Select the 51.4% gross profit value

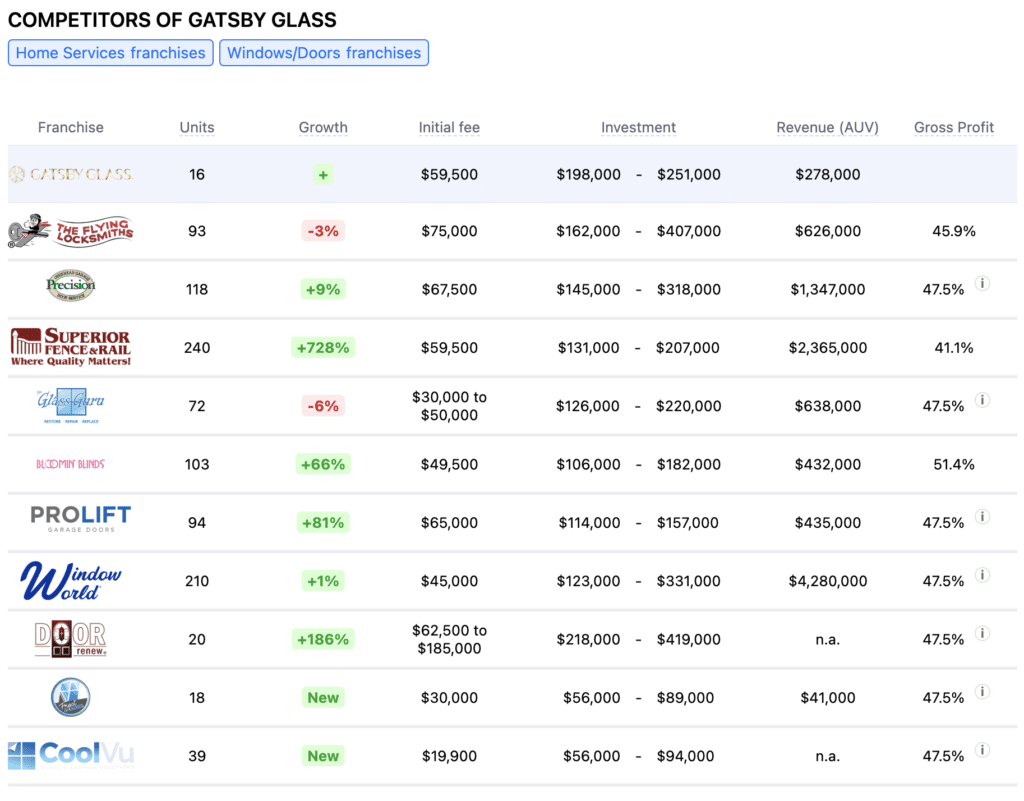[953, 464]
